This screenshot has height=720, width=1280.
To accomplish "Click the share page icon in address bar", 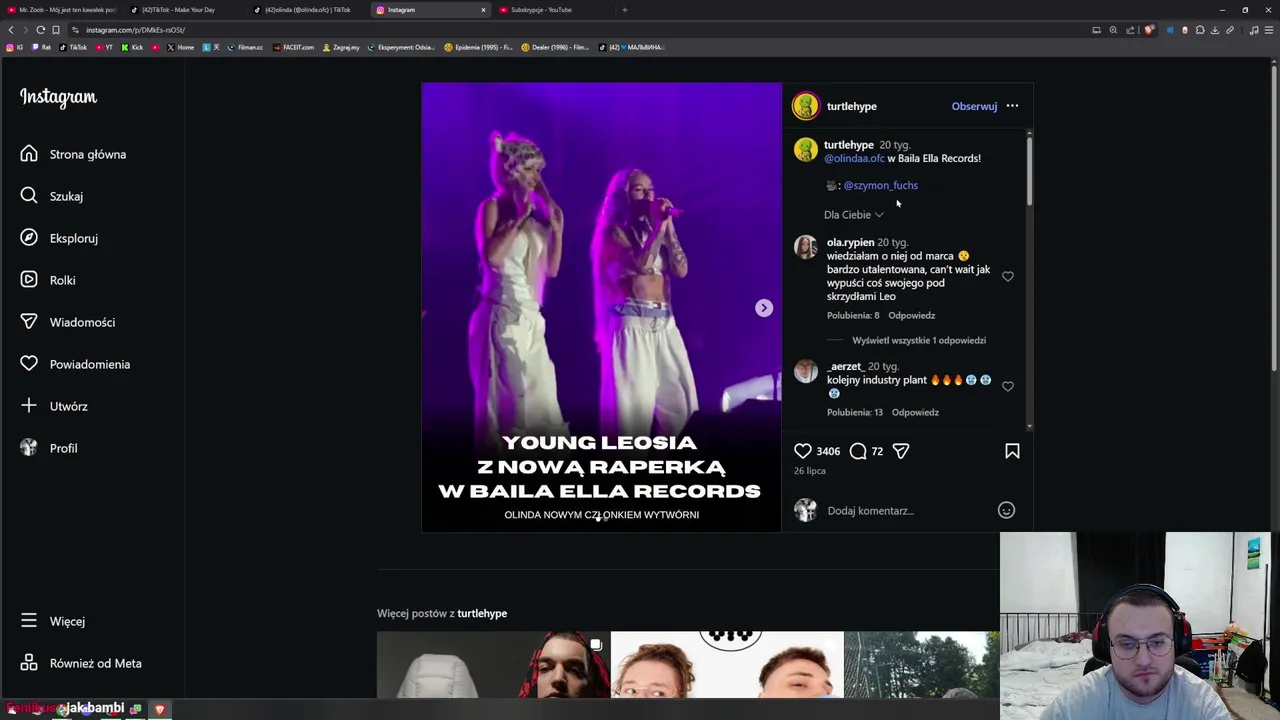I will (1130, 30).
